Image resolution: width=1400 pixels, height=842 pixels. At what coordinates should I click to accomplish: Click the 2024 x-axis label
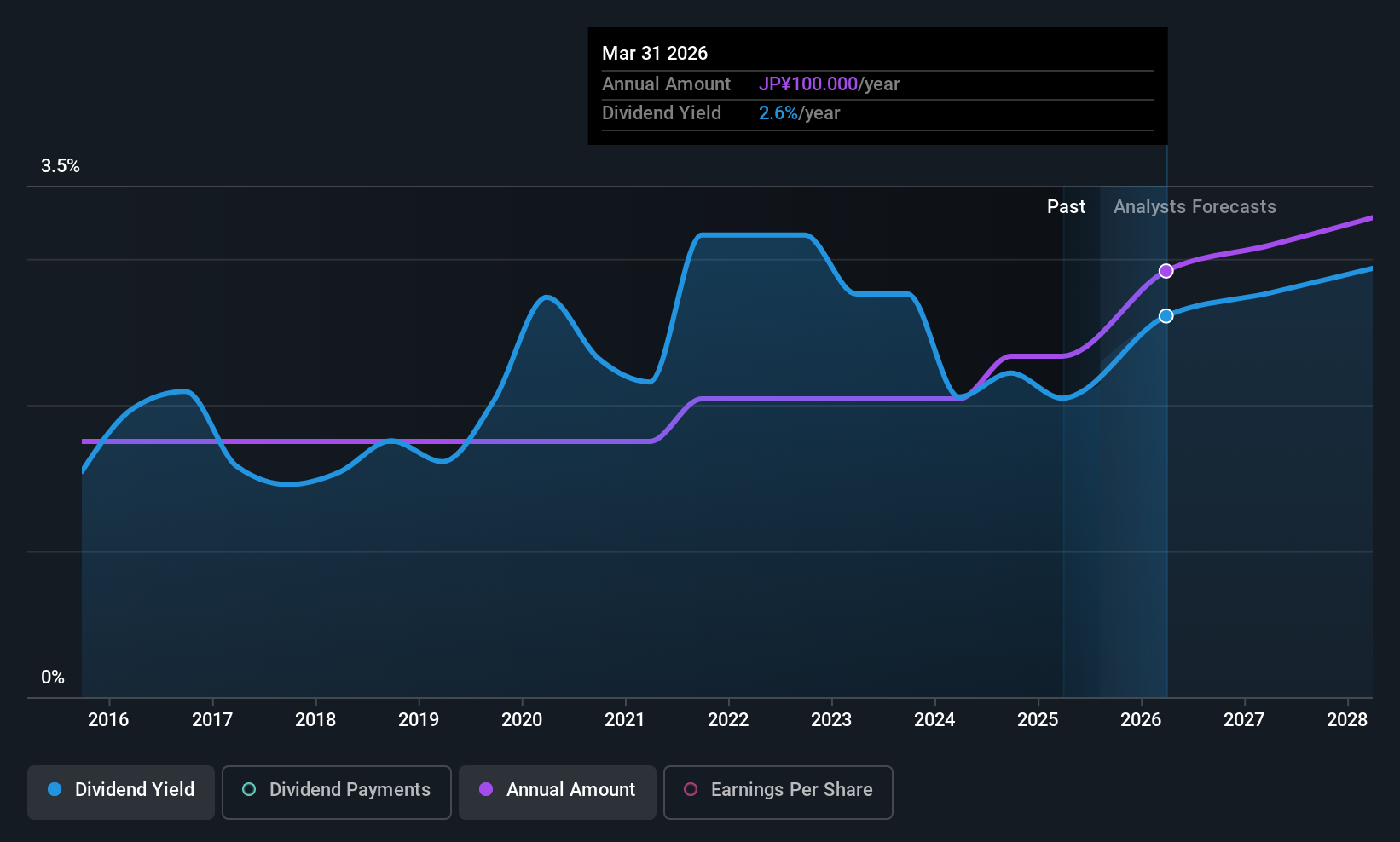pos(934,720)
